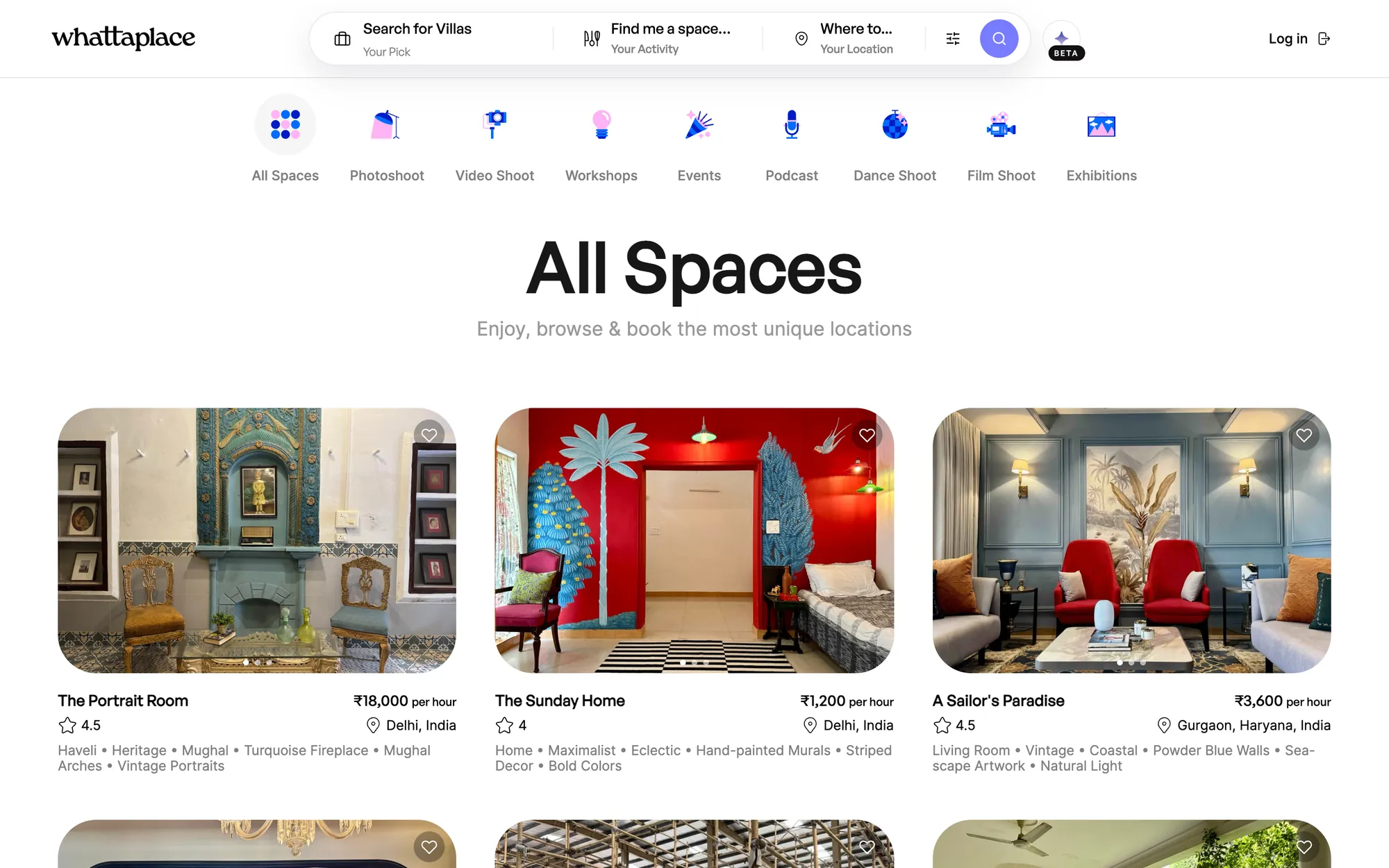This screenshot has height=868, width=1389.
Task: Select the Exhibitions picture icon
Action: [1101, 126]
